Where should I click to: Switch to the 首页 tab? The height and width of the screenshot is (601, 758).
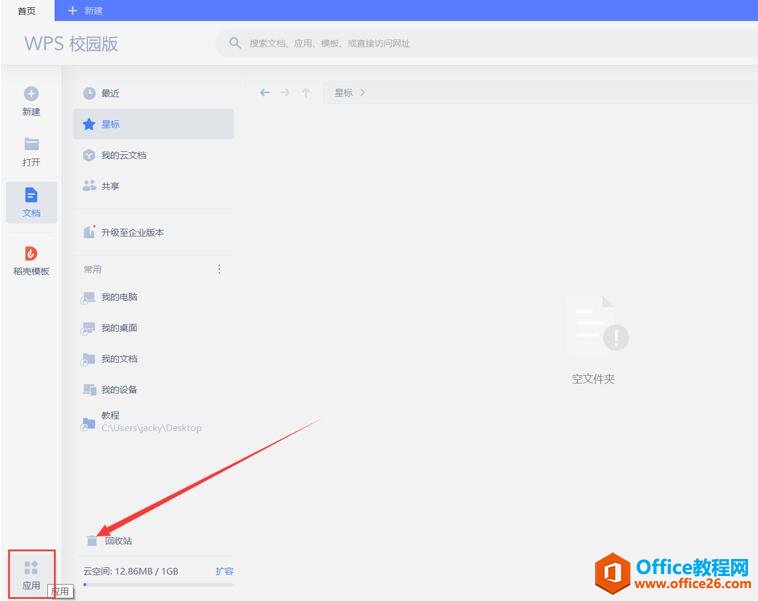pos(27,11)
